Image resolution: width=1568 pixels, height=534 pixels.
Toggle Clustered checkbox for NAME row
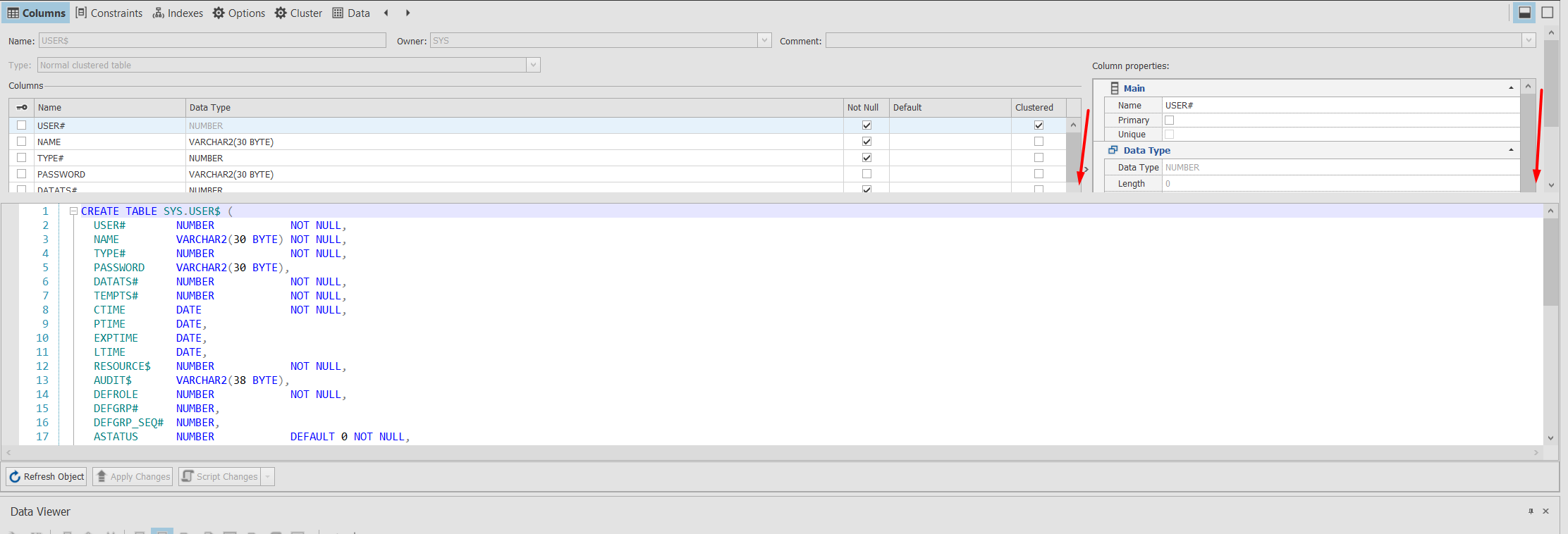click(1039, 142)
